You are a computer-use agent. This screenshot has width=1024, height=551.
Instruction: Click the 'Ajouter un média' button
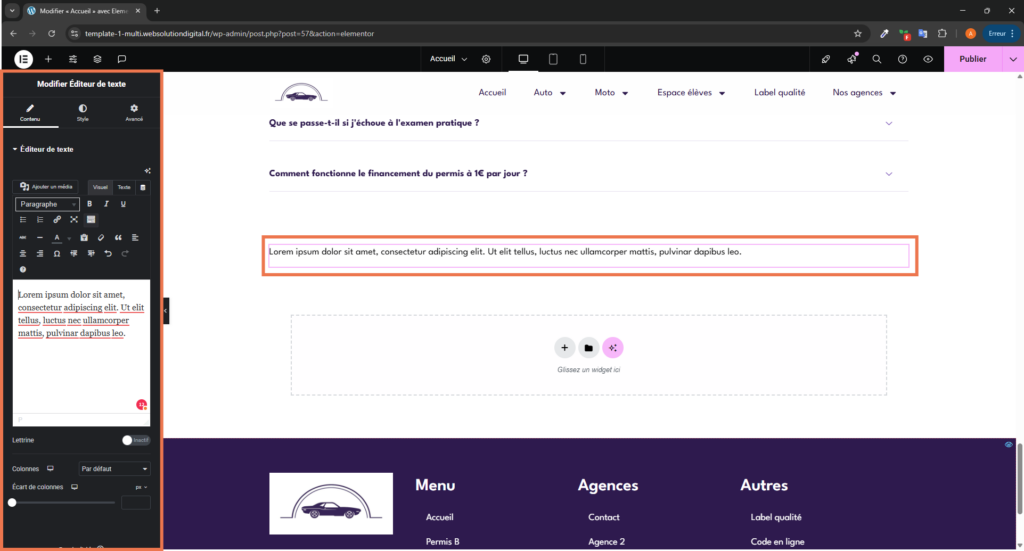(x=47, y=187)
